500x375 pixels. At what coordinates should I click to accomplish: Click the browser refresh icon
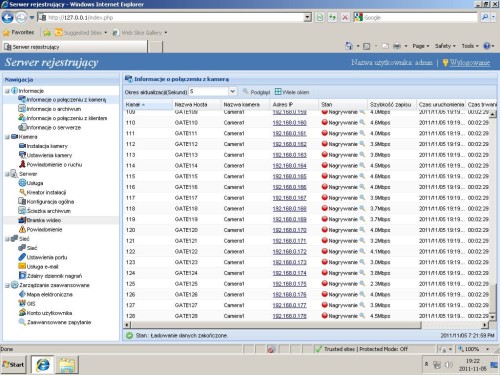click(x=332, y=17)
